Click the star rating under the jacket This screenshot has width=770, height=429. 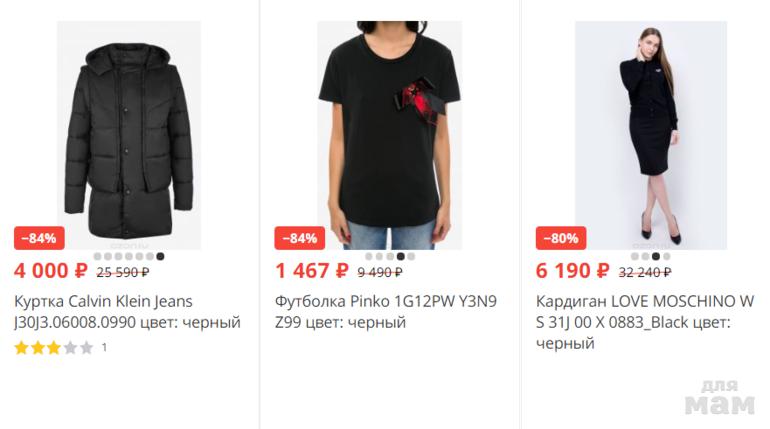[54, 348]
